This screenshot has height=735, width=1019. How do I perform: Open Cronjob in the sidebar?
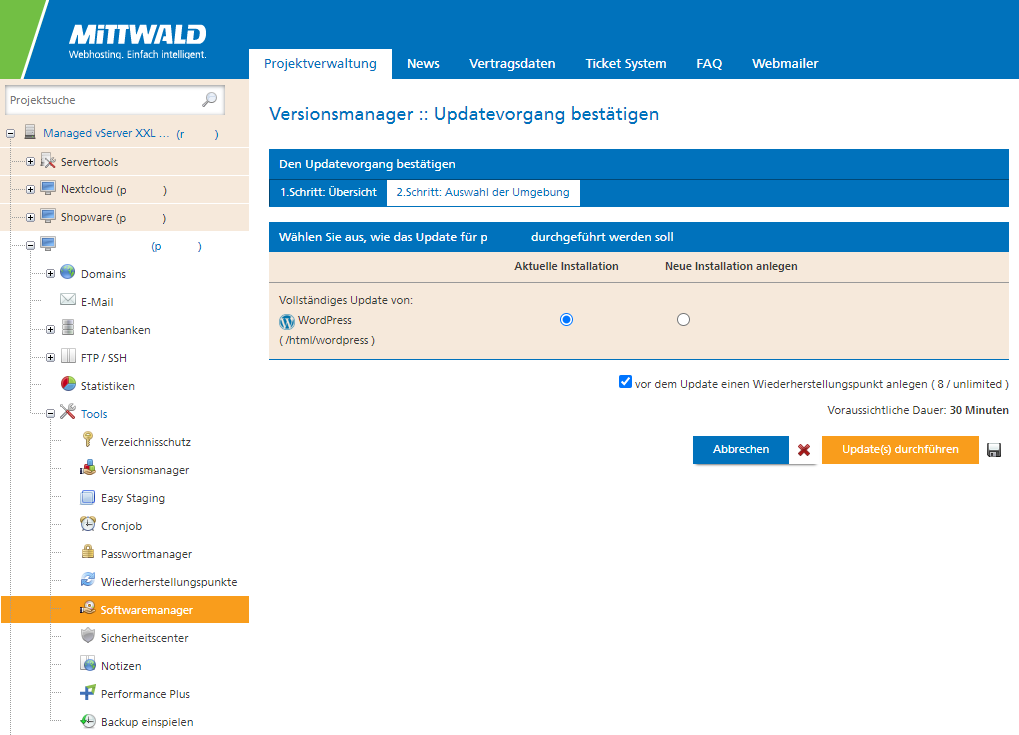click(122, 526)
